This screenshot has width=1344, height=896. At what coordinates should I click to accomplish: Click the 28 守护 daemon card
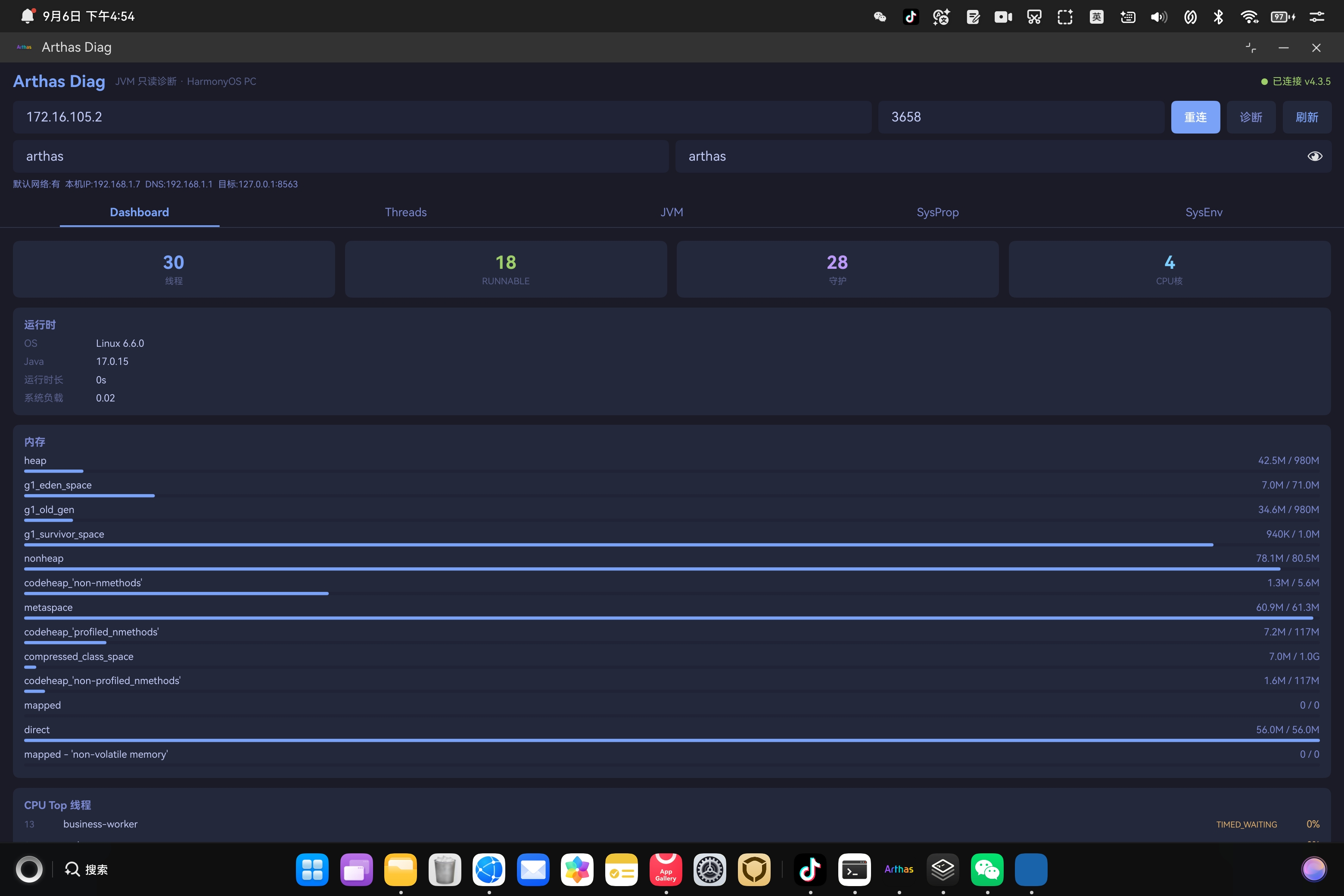(x=838, y=269)
